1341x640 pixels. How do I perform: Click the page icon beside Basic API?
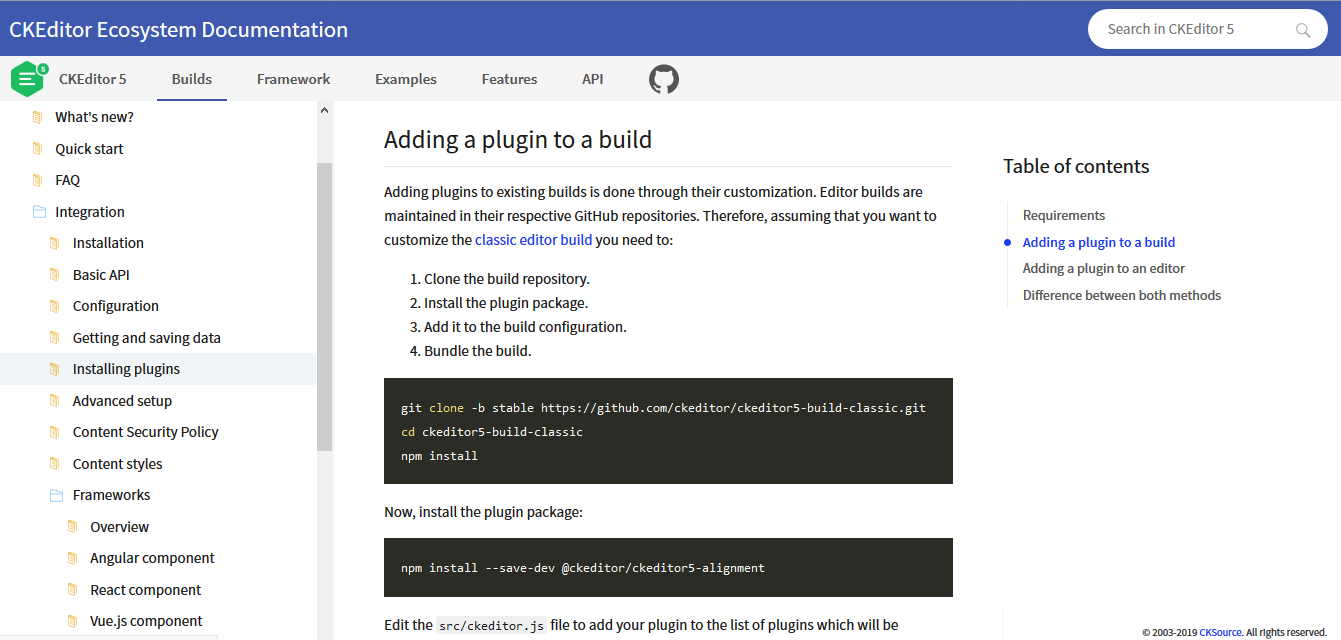coord(55,275)
